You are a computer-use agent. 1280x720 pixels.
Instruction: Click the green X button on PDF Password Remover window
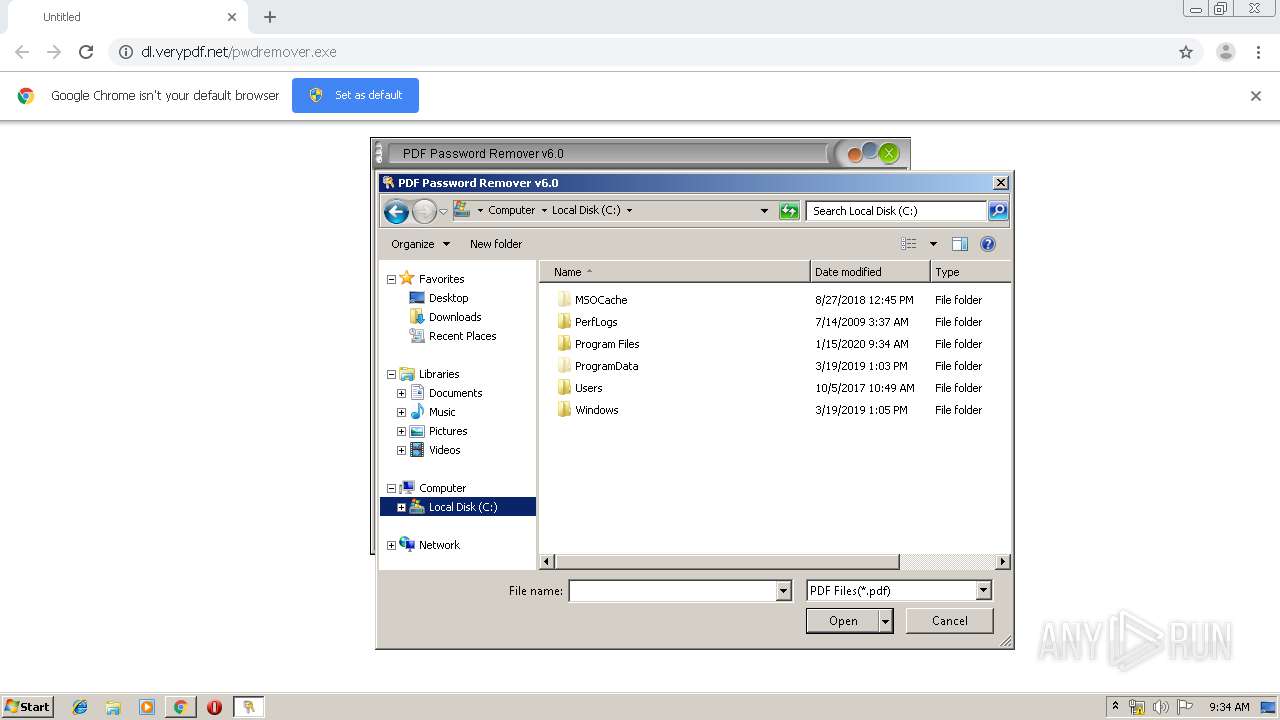[888, 153]
